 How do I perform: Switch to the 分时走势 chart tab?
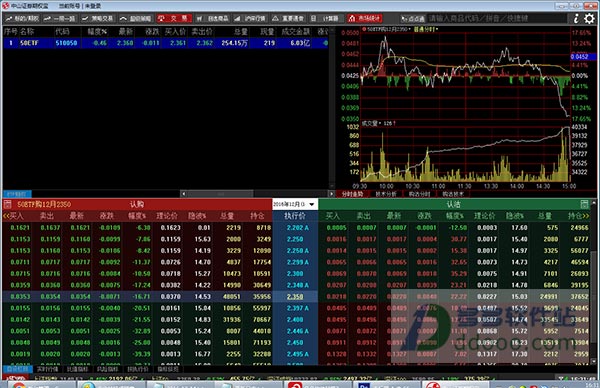(x=352, y=194)
